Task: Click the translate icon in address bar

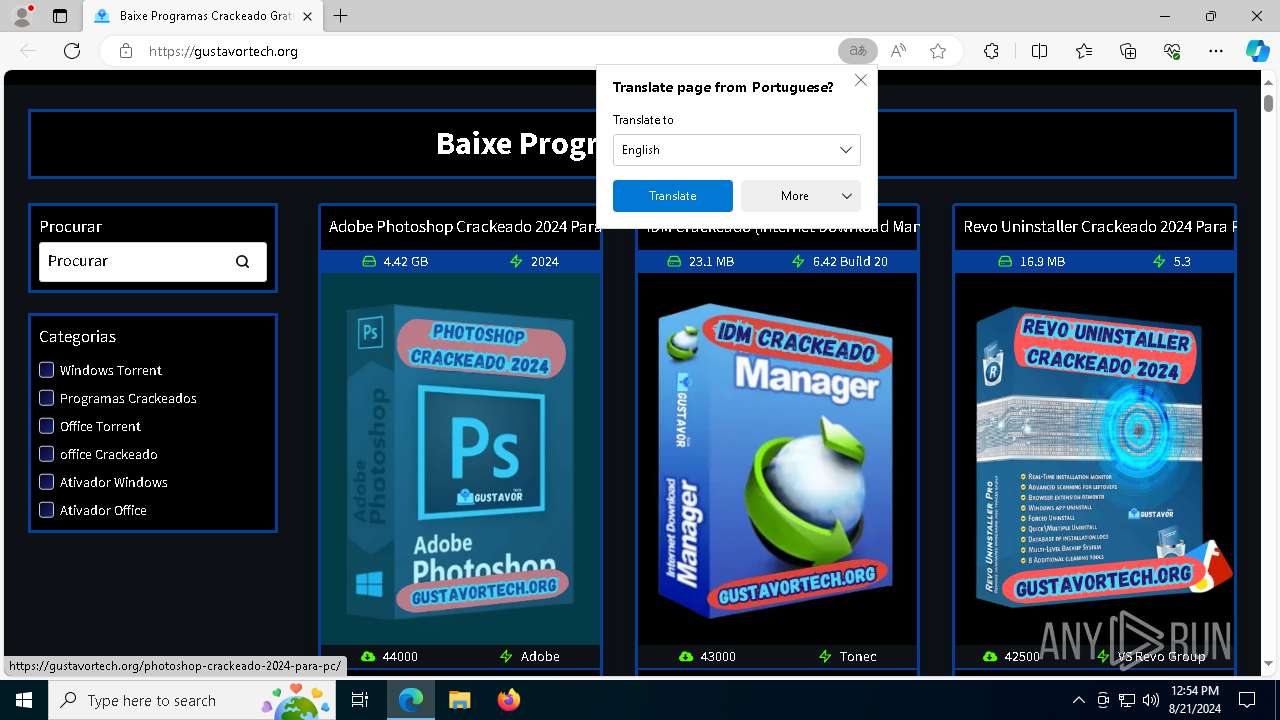Action: click(x=857, y=51)
